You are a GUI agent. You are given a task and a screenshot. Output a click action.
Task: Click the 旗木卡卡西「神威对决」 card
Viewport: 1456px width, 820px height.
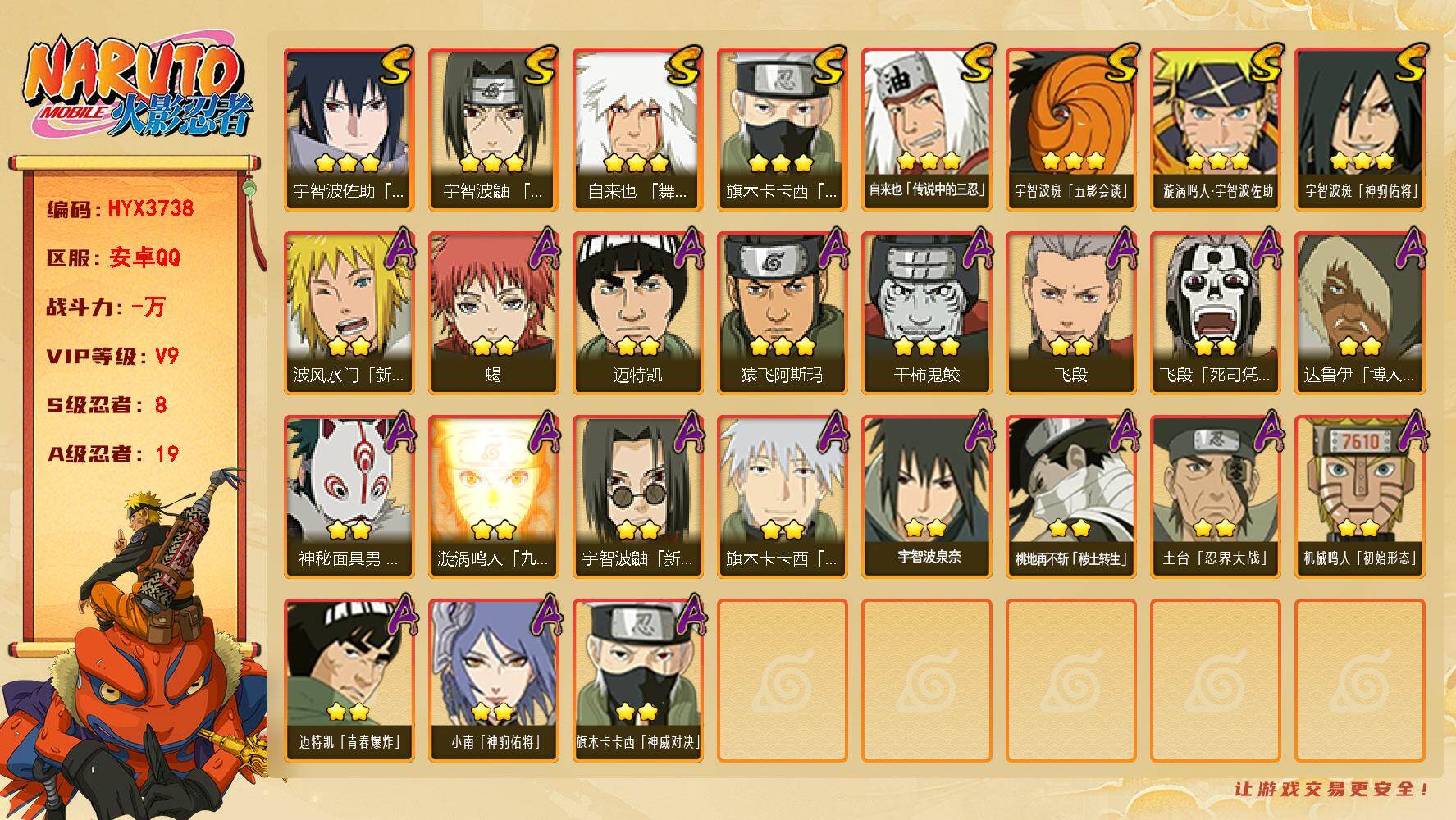637,680
